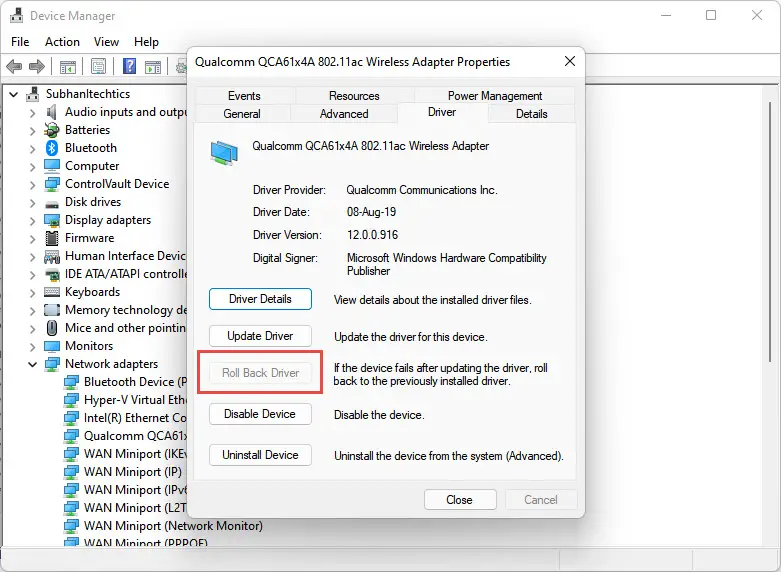This screenshot has height=572, width=781.
Task: Click the driver date 08-Aug-19 value
Action: click(x=372, y=212)
